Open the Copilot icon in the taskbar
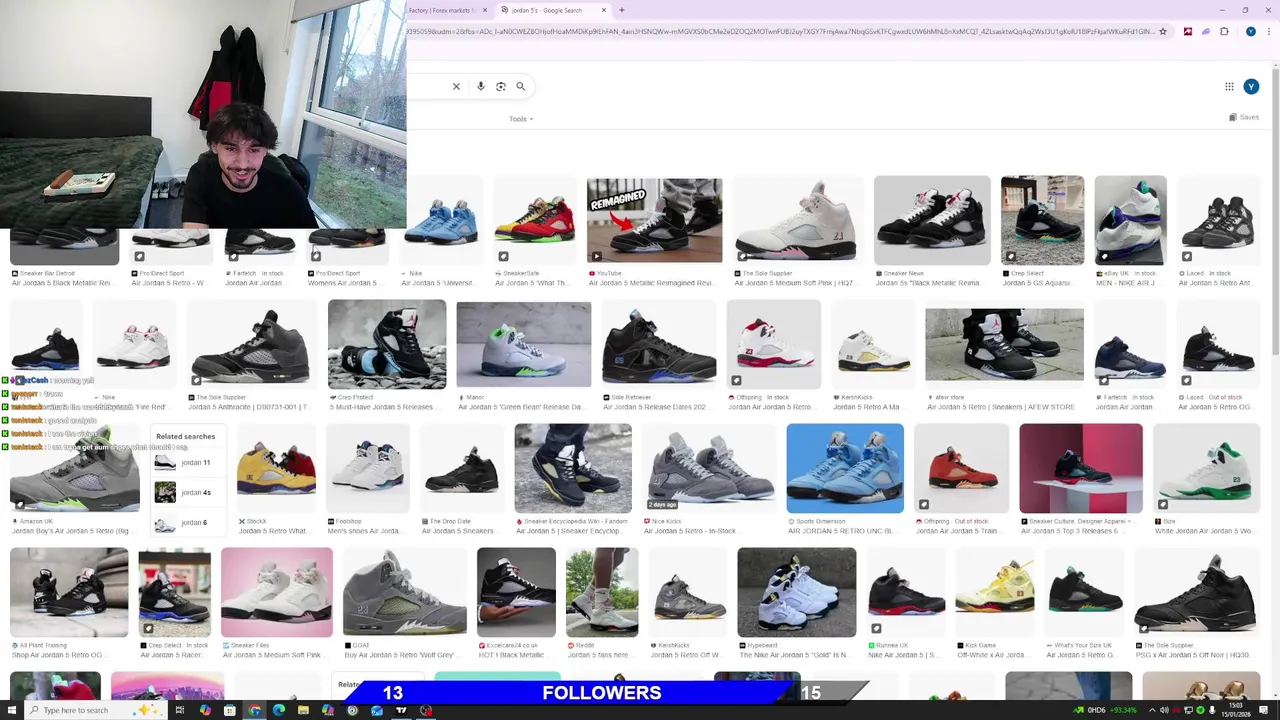The height and width of the screenshot is (720, 1280). 205,711
